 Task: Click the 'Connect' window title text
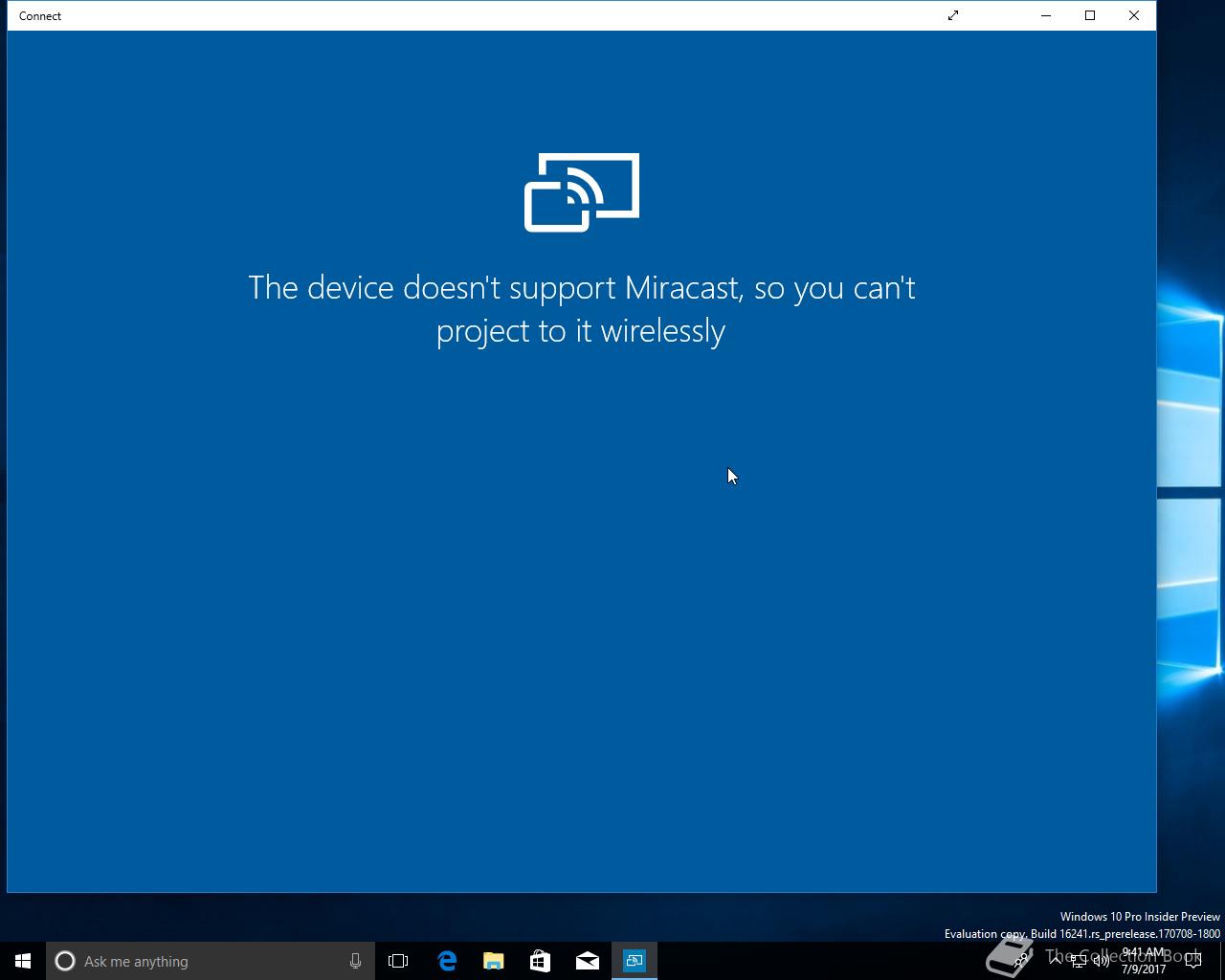pos(40,16)
